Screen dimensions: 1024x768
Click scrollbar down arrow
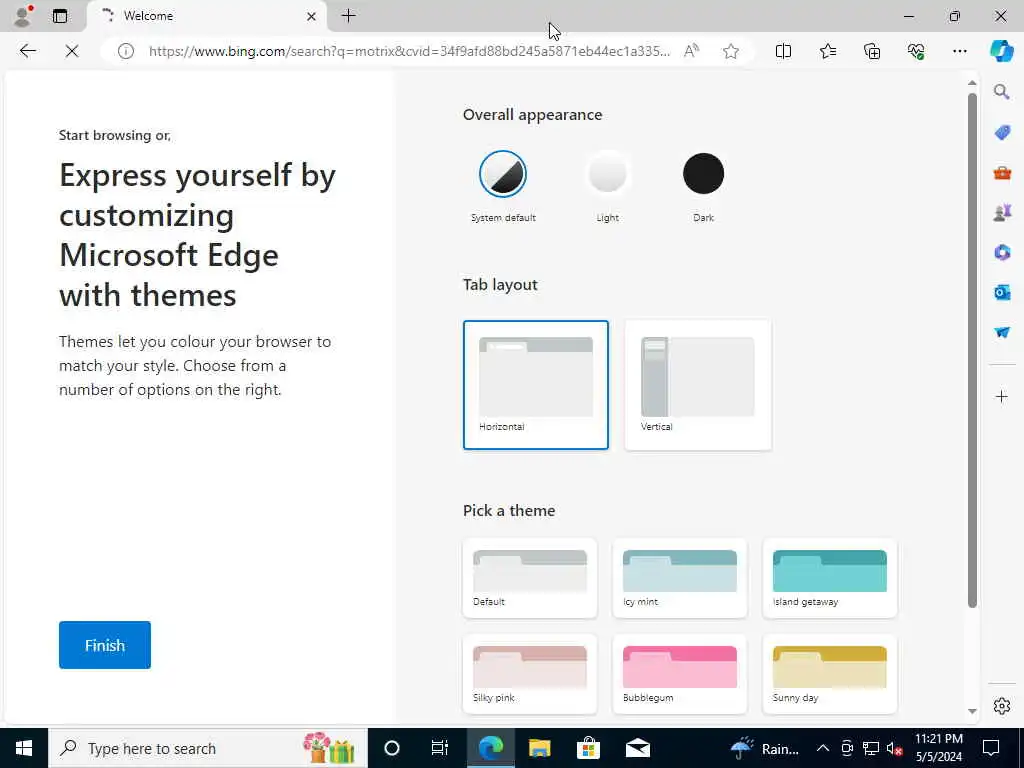coord(972,711)
